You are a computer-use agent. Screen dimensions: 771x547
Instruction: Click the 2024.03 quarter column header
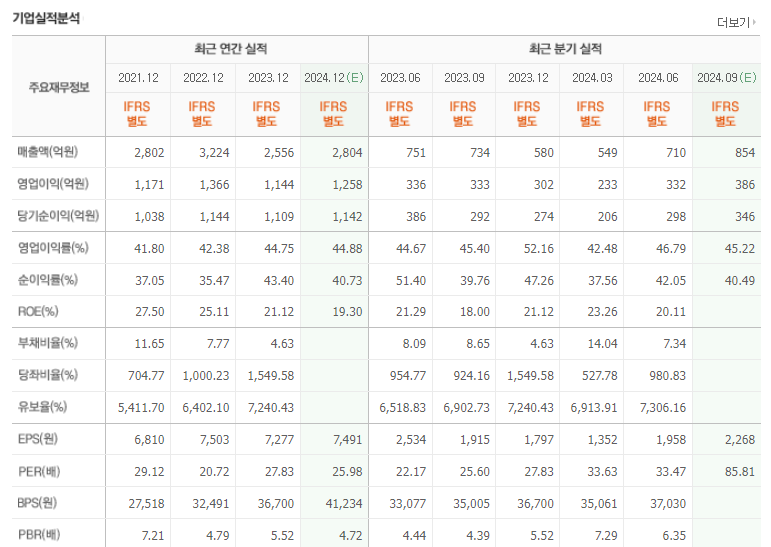coord(592,78)
